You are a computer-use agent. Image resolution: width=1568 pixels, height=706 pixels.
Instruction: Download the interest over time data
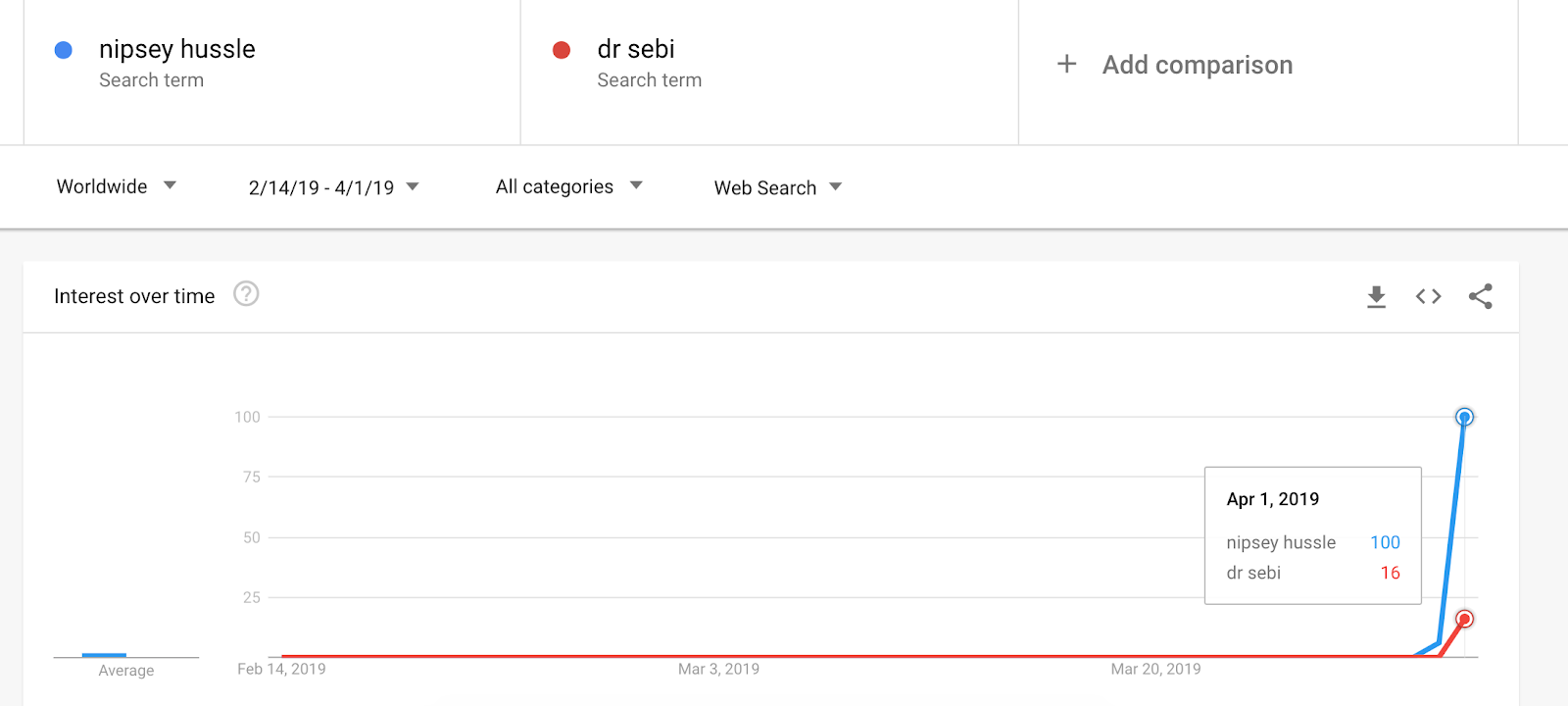tap(1376, 296)
